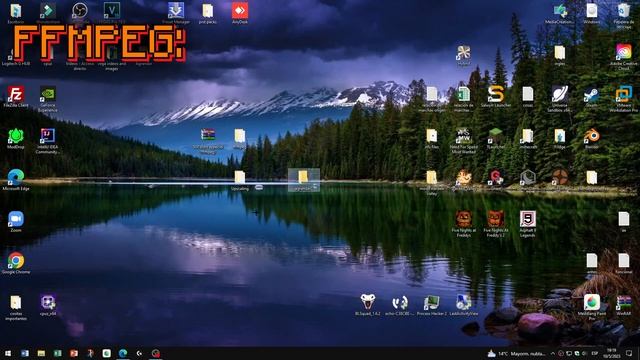Select the MediBang Paint Pro shortcut
640x360 pixels.
point(592,307)
